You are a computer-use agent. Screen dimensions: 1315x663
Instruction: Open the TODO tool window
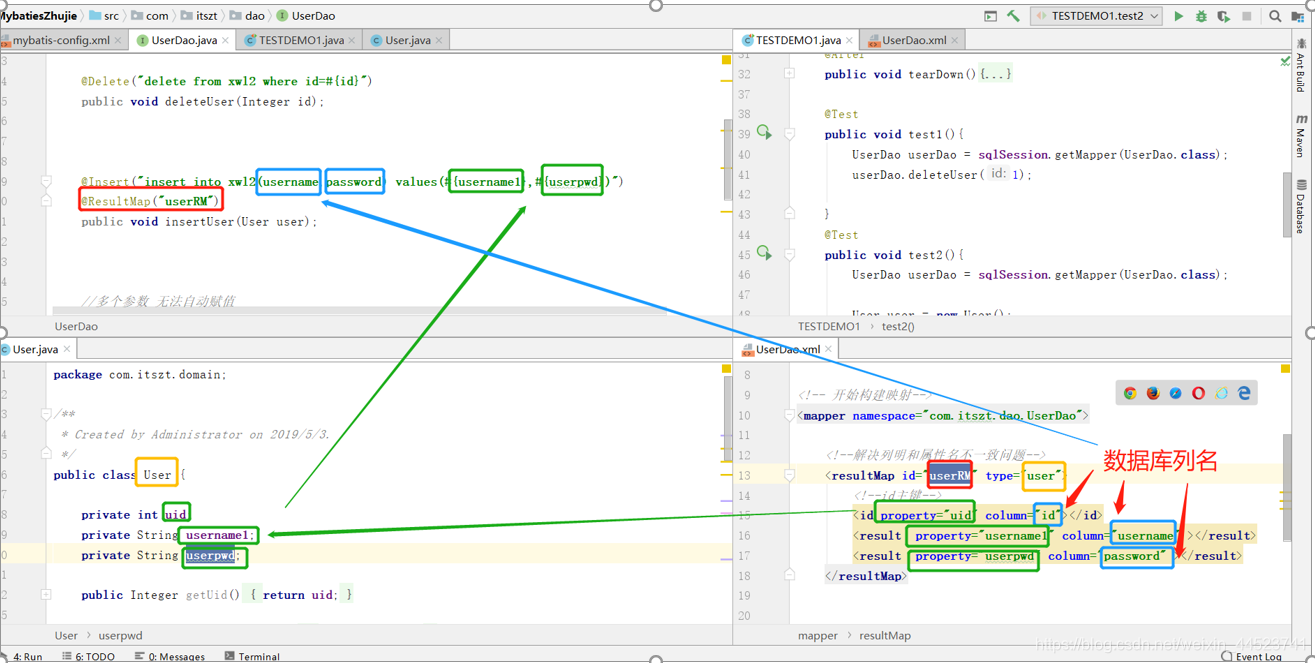(x=89, y=656)
